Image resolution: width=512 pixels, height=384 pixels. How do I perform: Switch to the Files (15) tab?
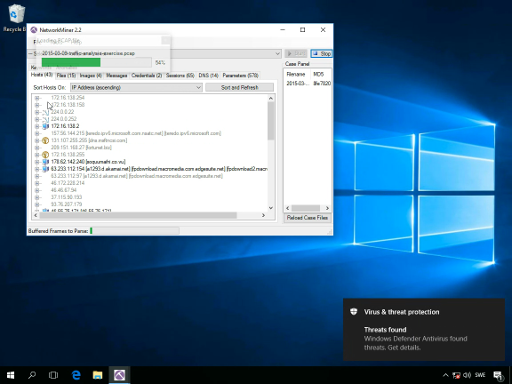tap(66, 76)
